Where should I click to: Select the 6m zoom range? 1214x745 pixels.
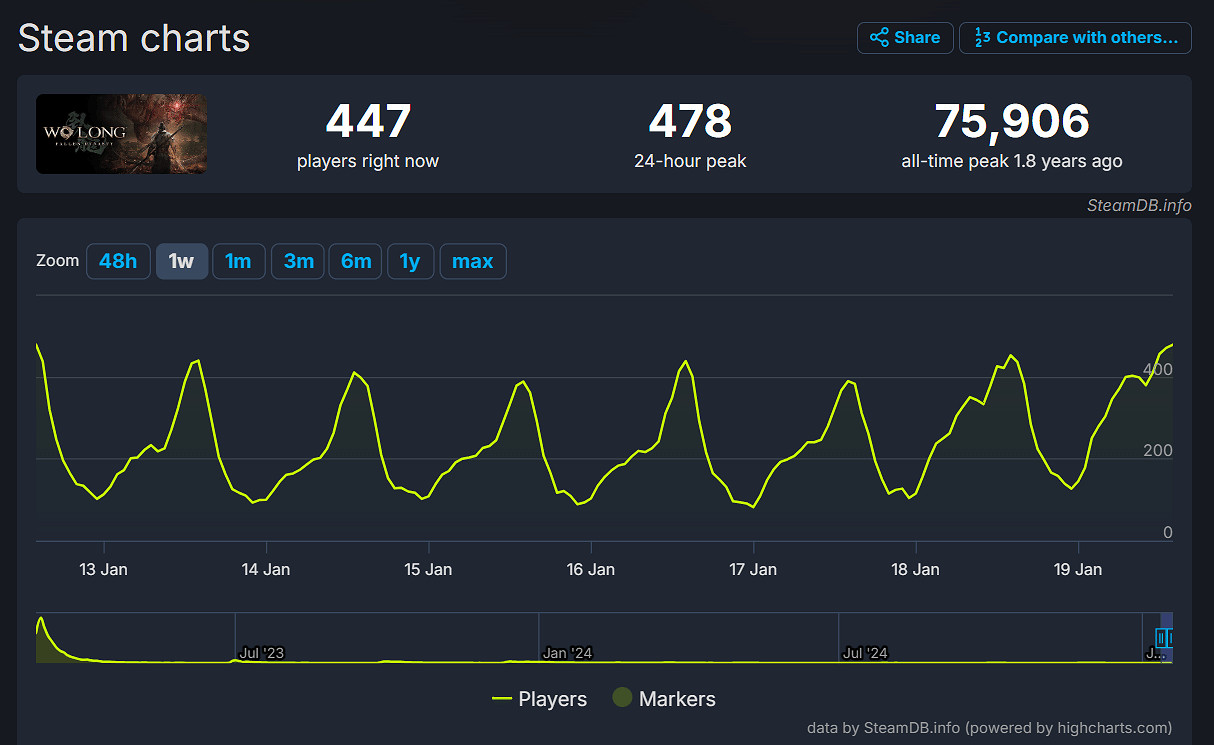click(356, 261)
